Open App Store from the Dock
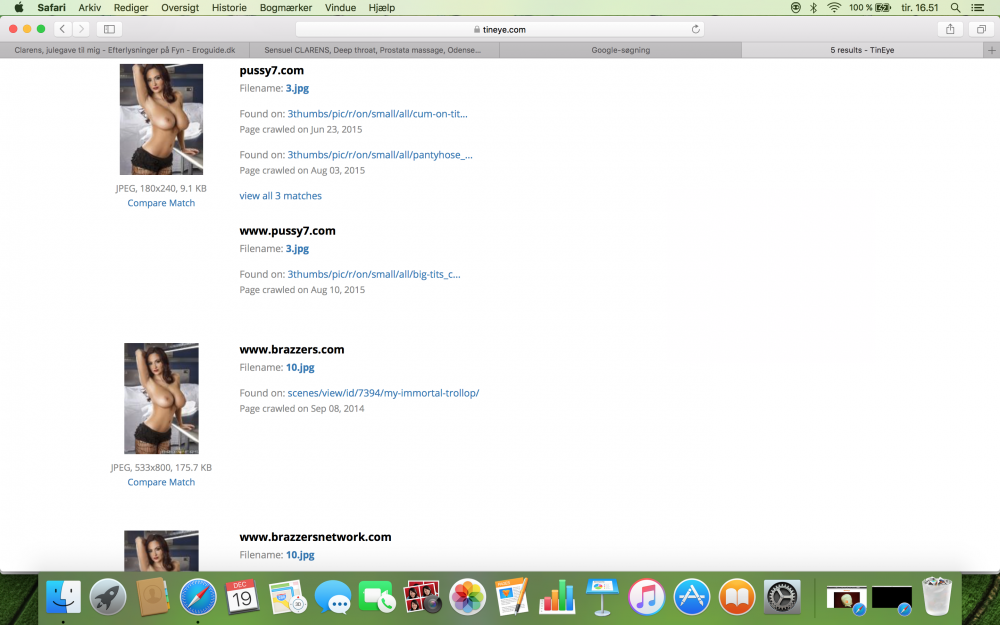This screenshot has height=625, width=1000. click(x=691, y=598)
